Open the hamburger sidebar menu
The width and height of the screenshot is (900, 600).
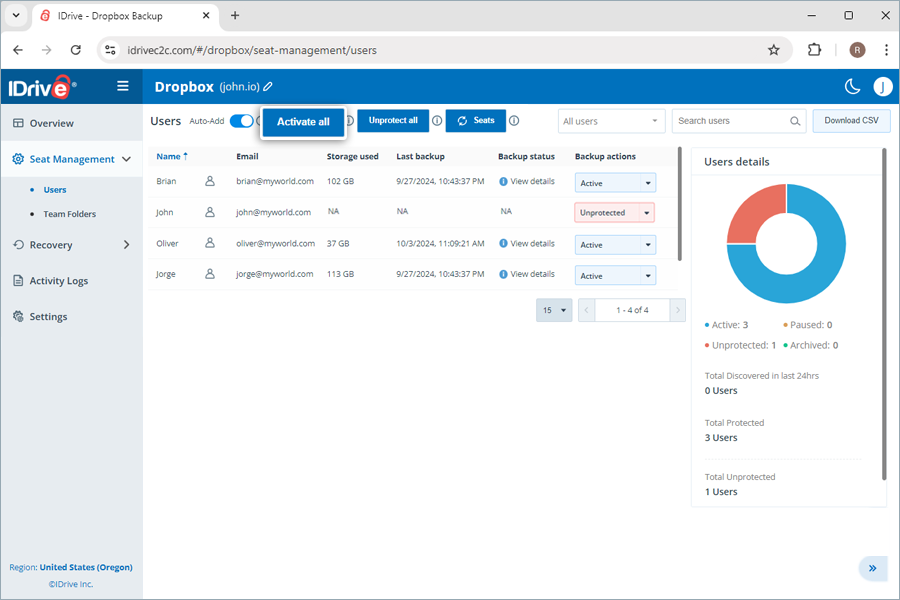[122, 86]
